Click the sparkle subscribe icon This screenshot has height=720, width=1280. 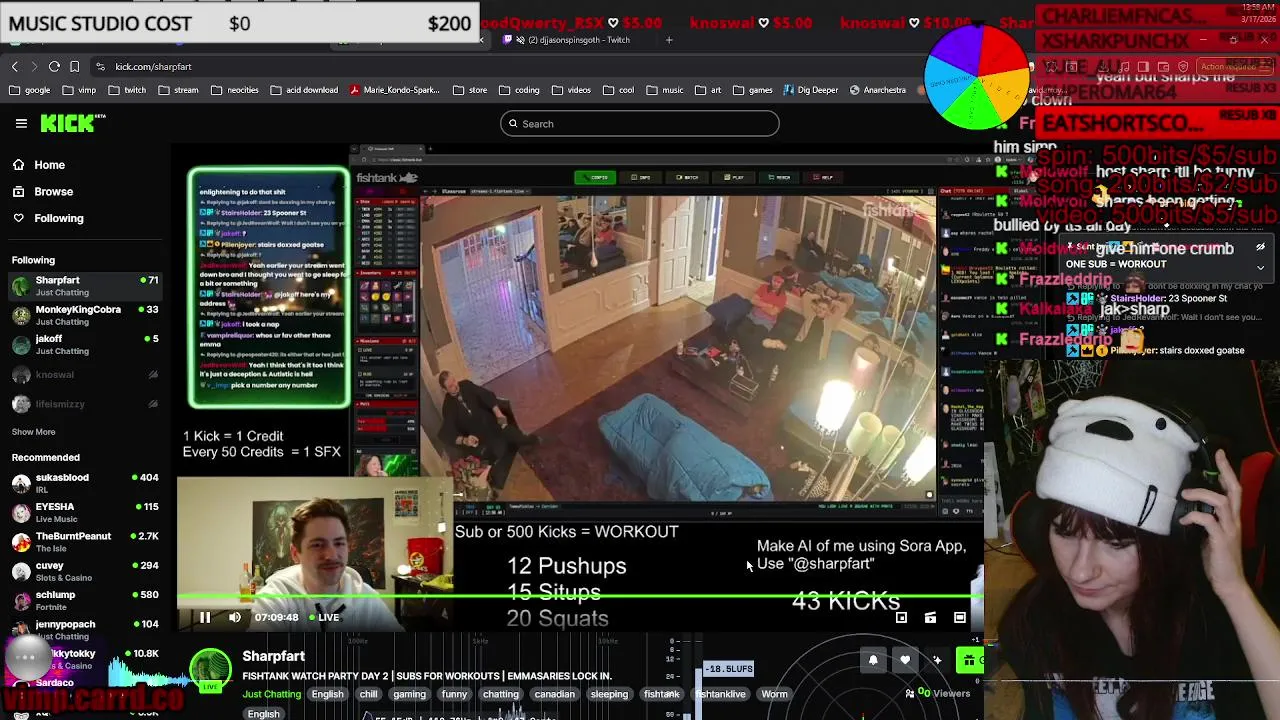937,660
